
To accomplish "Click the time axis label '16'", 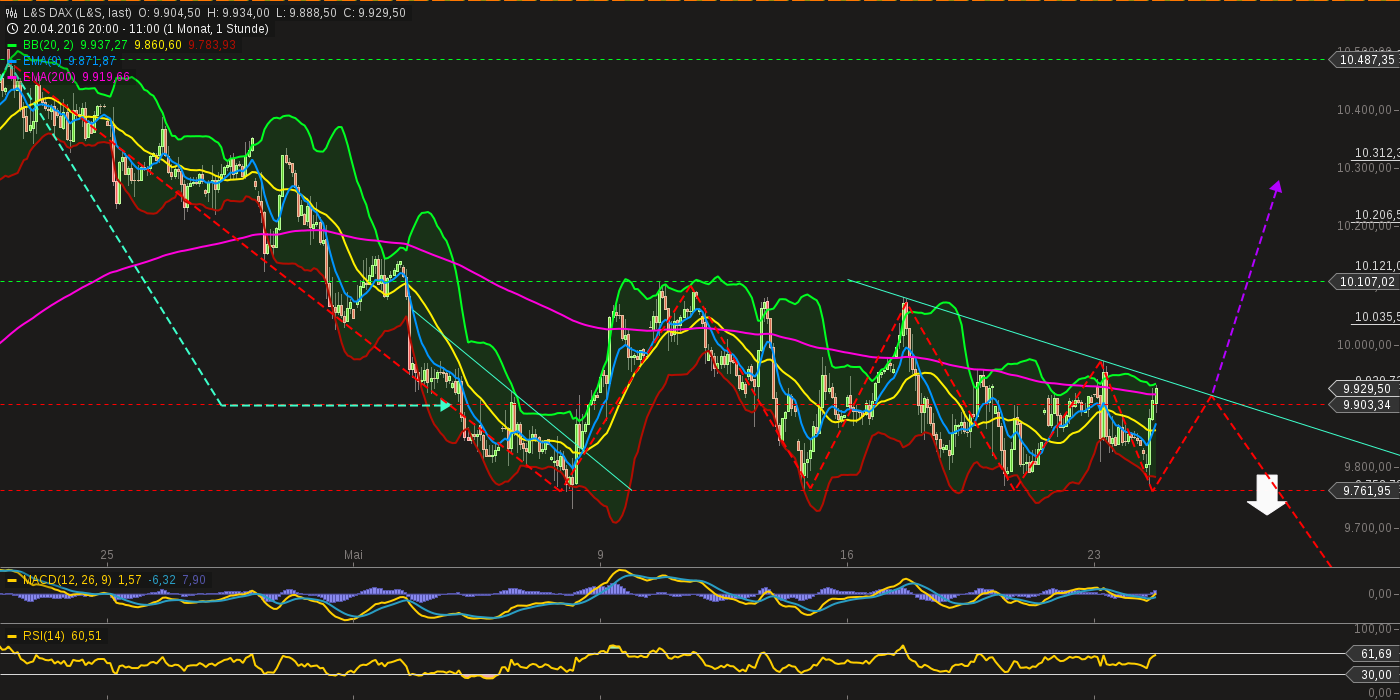I will 847,555.
